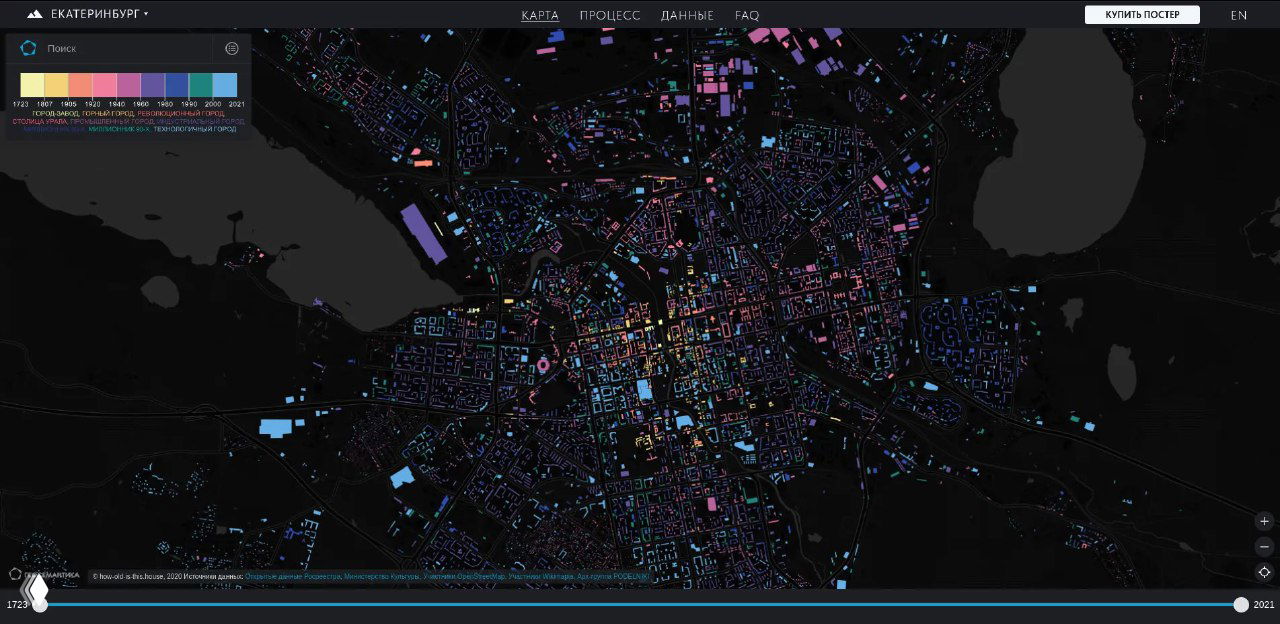
Task: Click the mountain logo next to ЕКАТЕРИНБУРГ
Action: tap(35, 15)
